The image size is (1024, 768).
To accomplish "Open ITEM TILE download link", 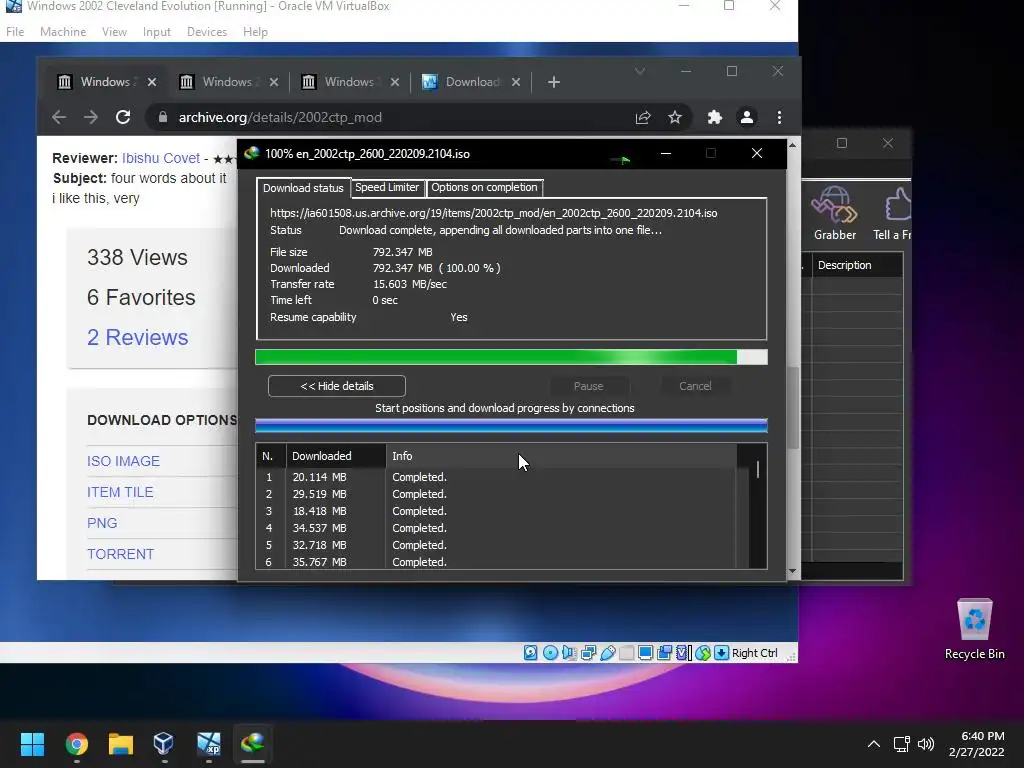I will tap(120, 492).
